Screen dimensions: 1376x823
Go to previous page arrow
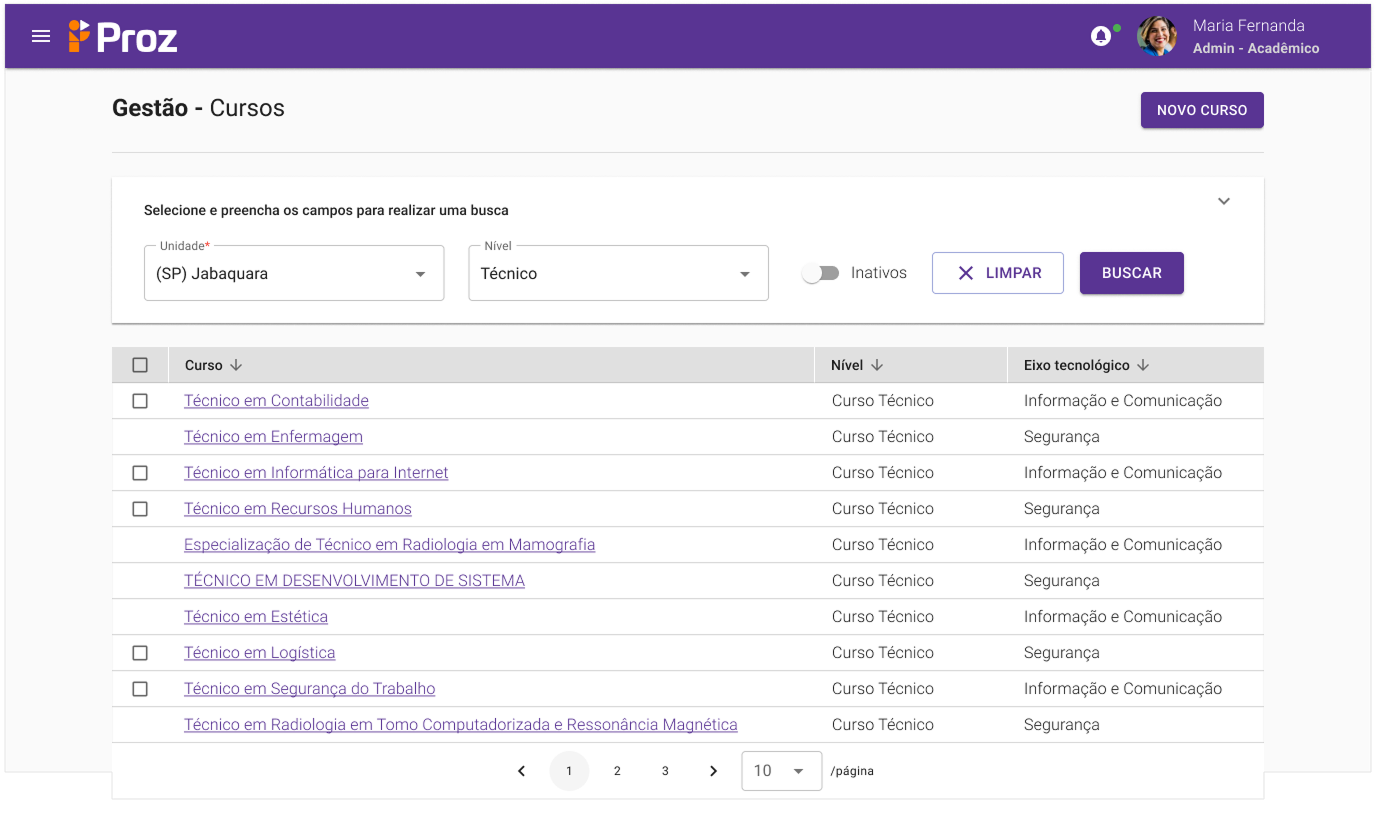point(521,771)
